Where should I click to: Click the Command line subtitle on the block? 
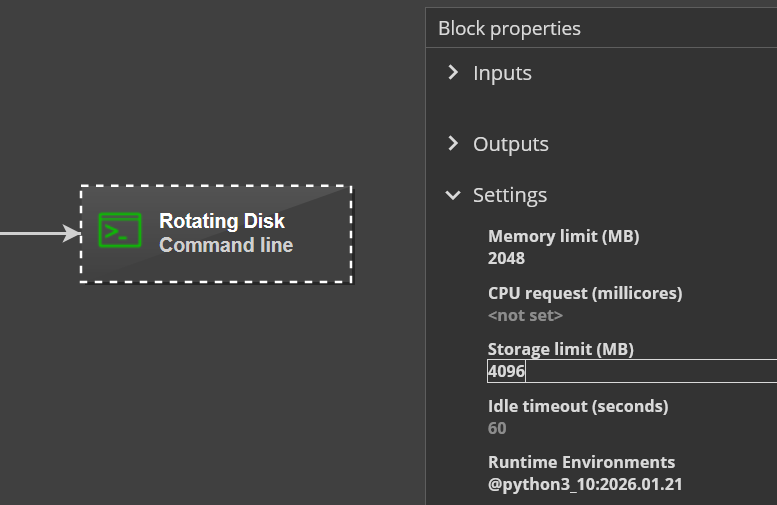[226, 245]
